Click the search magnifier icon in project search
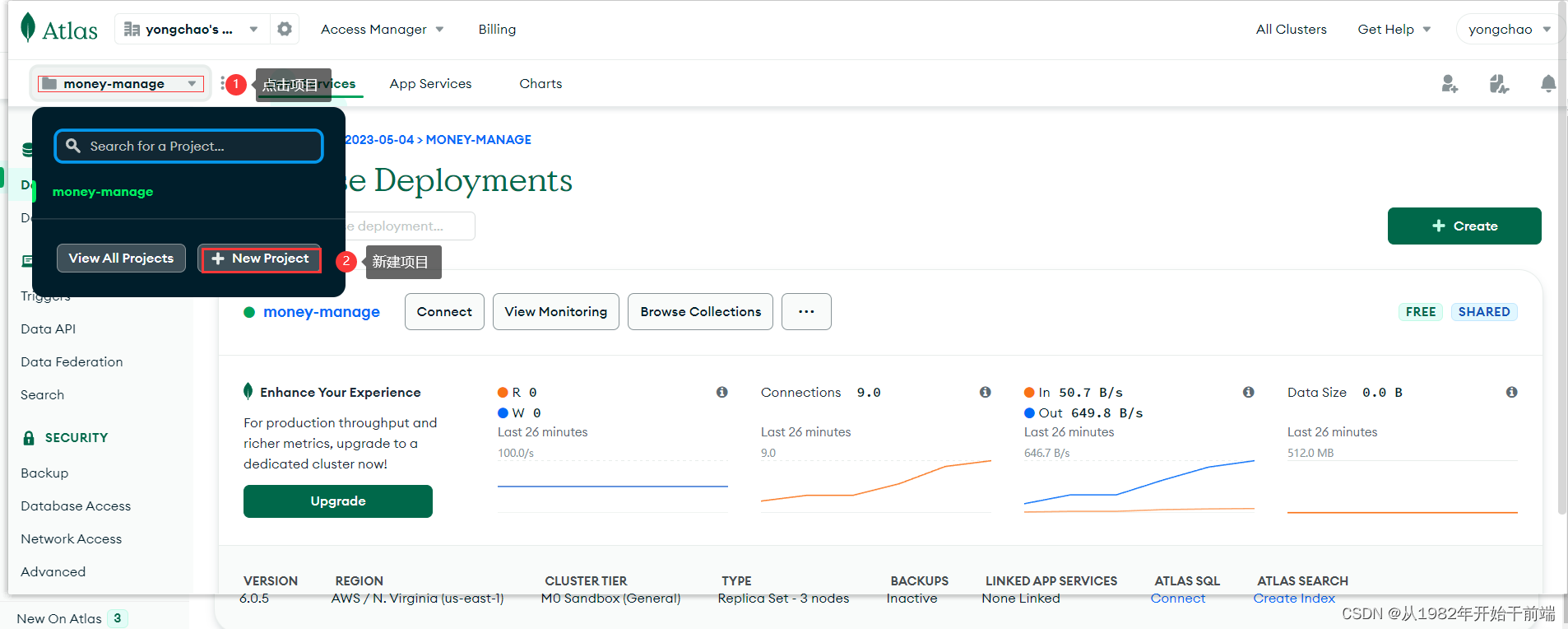This screenshot has width=1568, height=629. [73, 146]
